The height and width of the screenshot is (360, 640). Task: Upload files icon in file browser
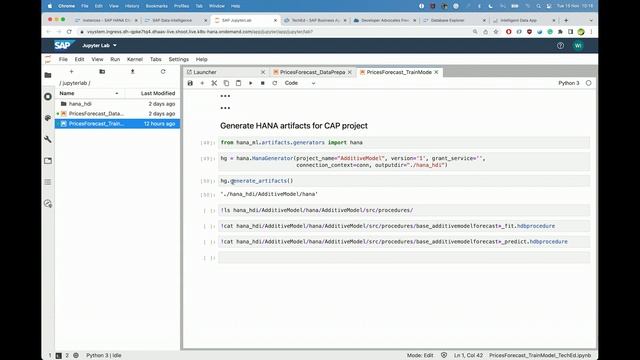[133, 71]
